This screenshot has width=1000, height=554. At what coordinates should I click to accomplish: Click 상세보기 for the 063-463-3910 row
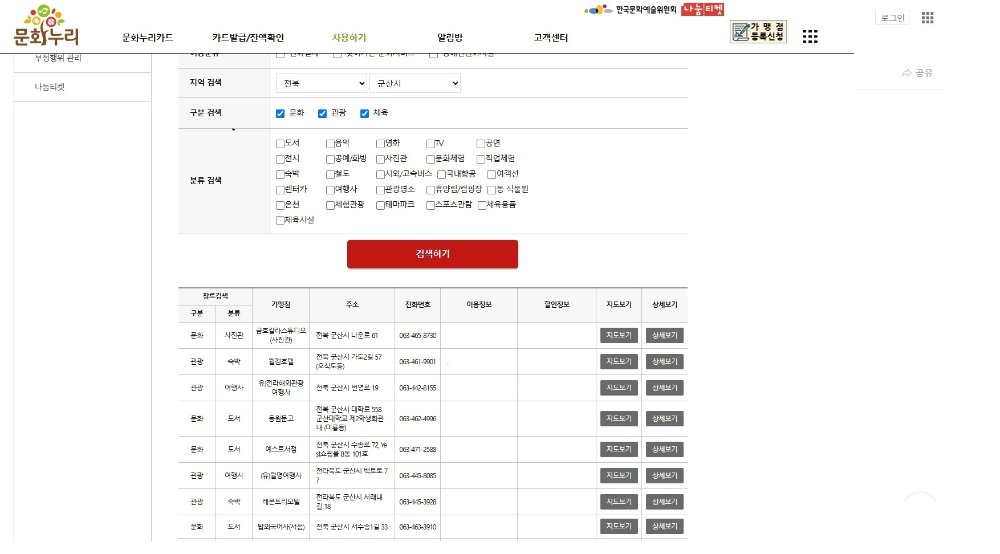665,527
